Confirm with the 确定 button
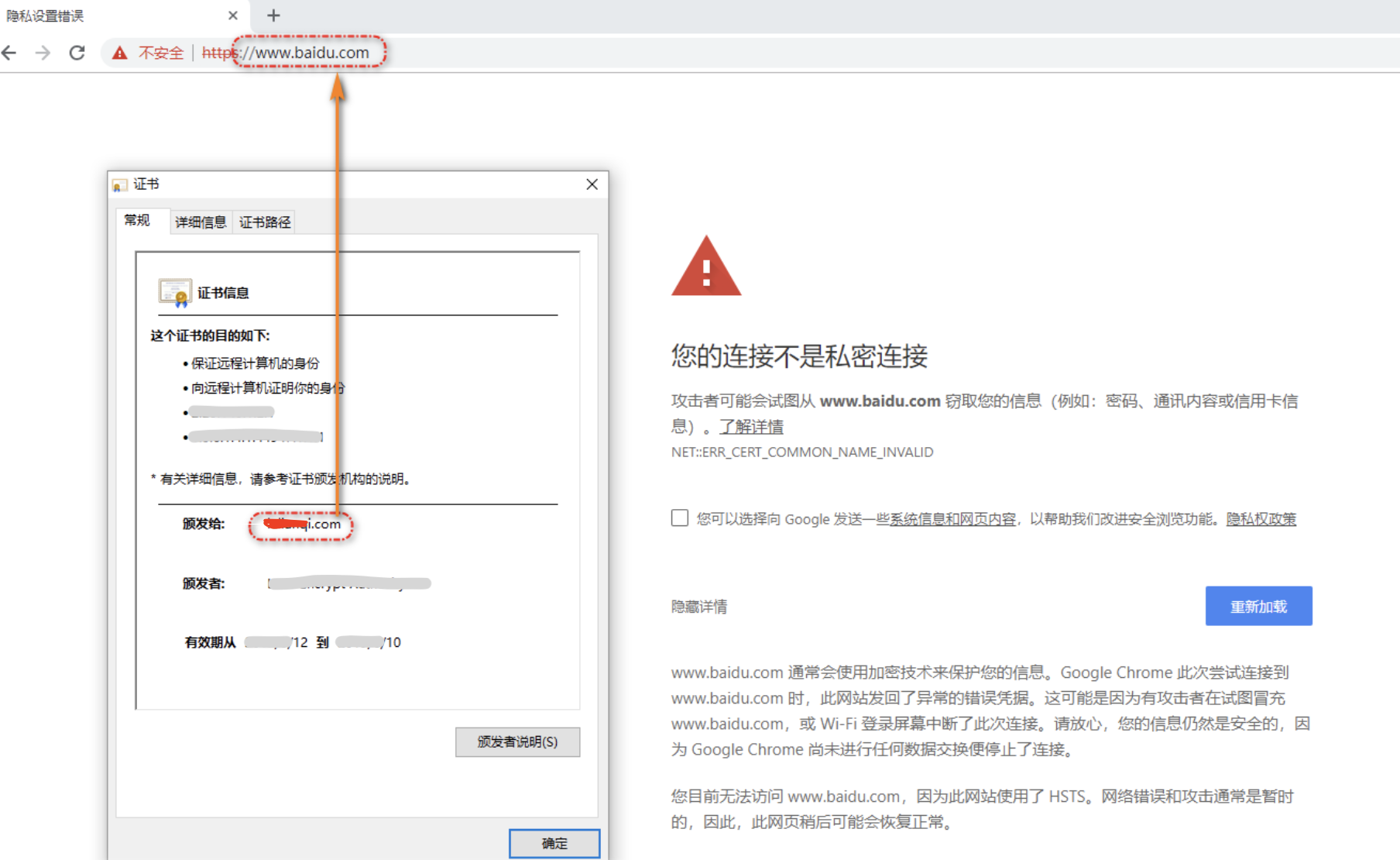 [554, 843]
